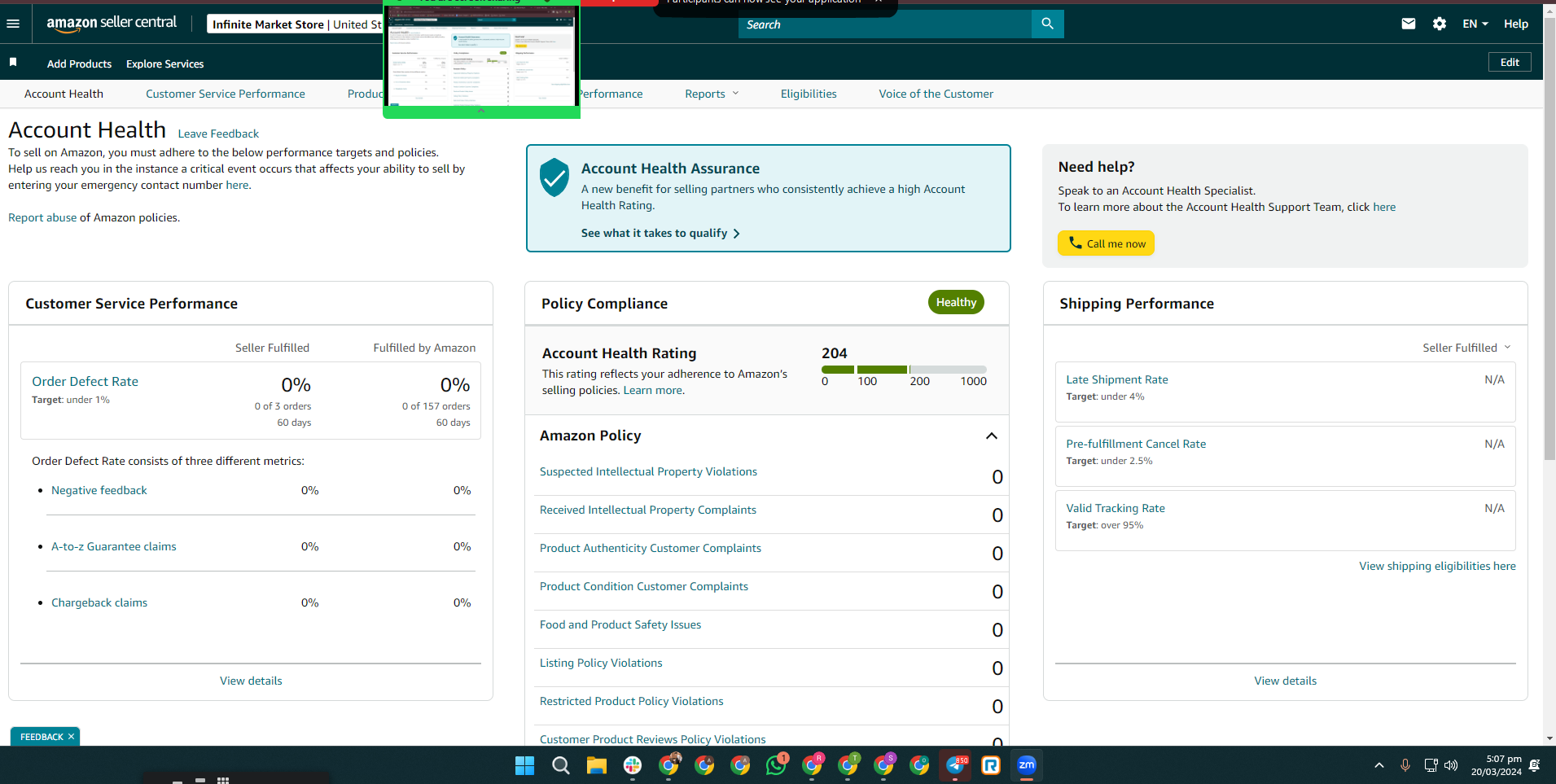Open the buyer messages mail icon
Image resolution: width=1556 pixels, height=784 pixels.
(1409, 24)
